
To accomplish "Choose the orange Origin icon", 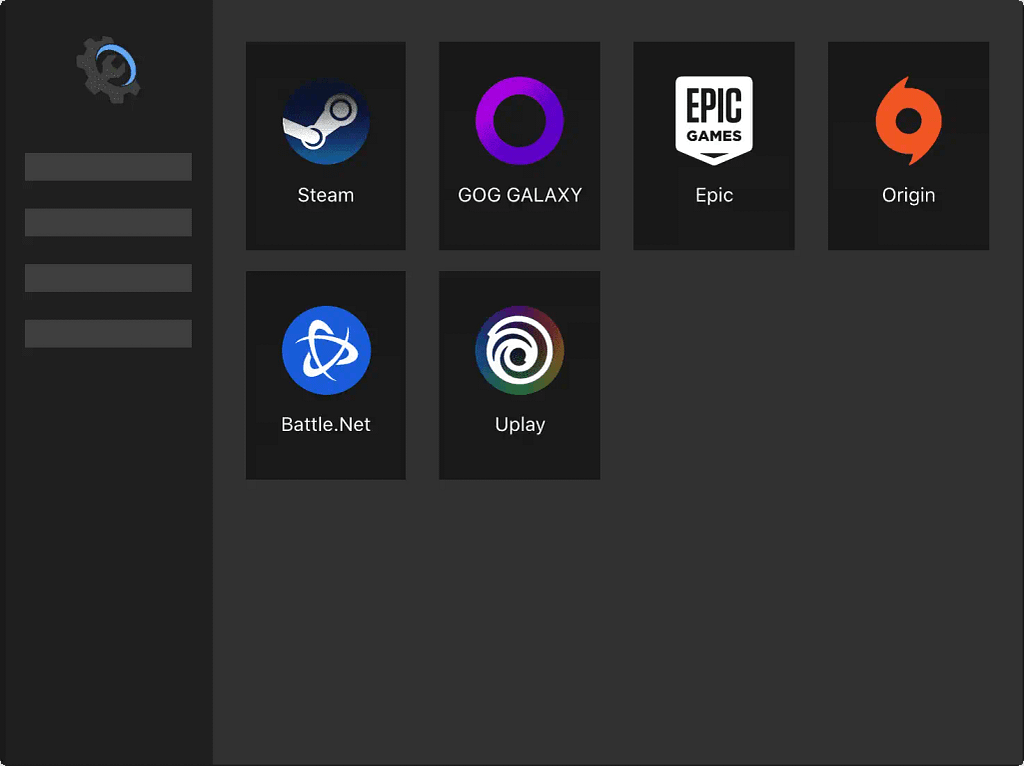I will tap(908, 121).
